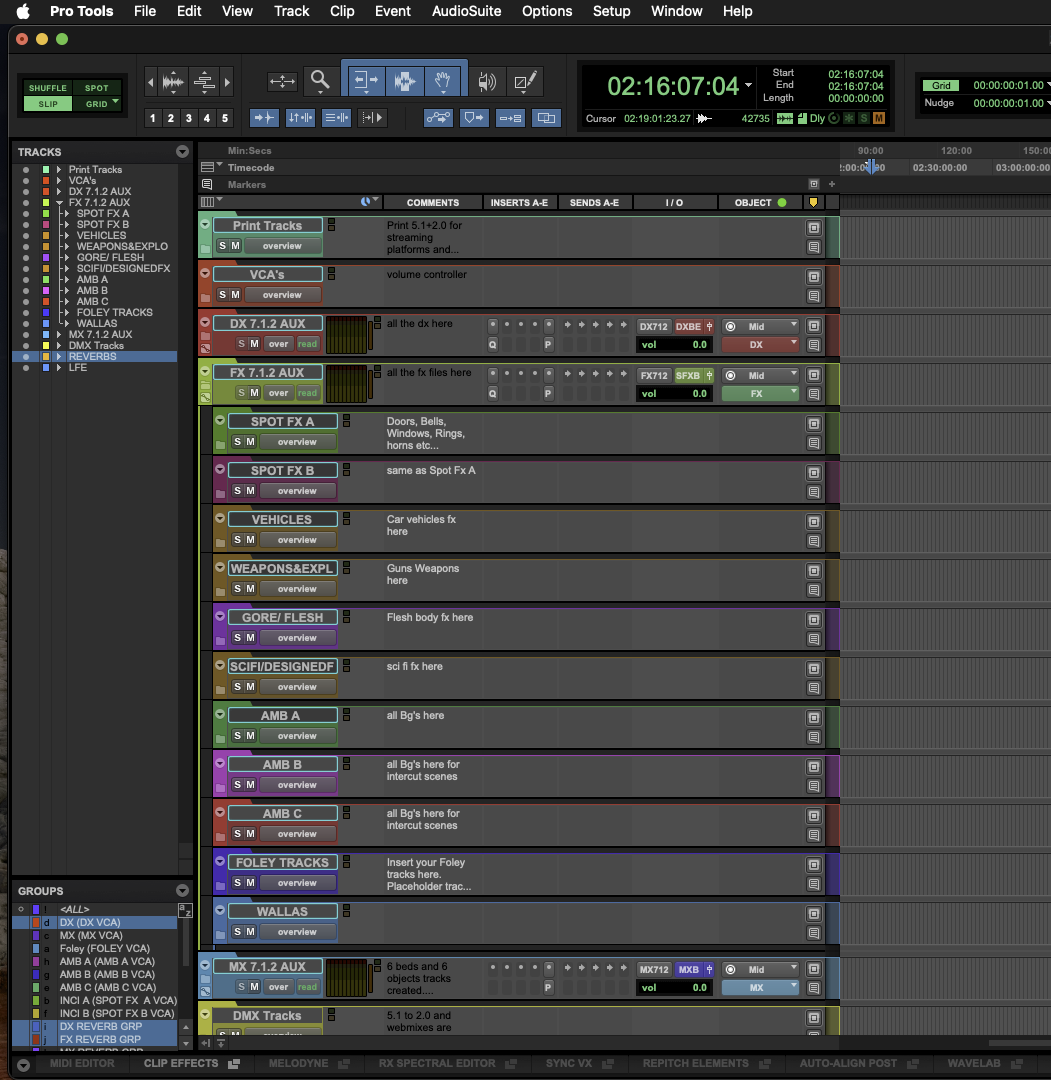Open the Apple menu
This screenshot has height=1080, width=1051.
coord(23,11)
